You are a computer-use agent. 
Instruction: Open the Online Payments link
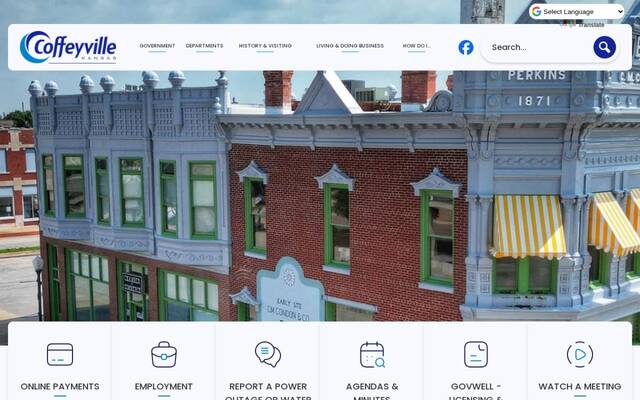60,387
